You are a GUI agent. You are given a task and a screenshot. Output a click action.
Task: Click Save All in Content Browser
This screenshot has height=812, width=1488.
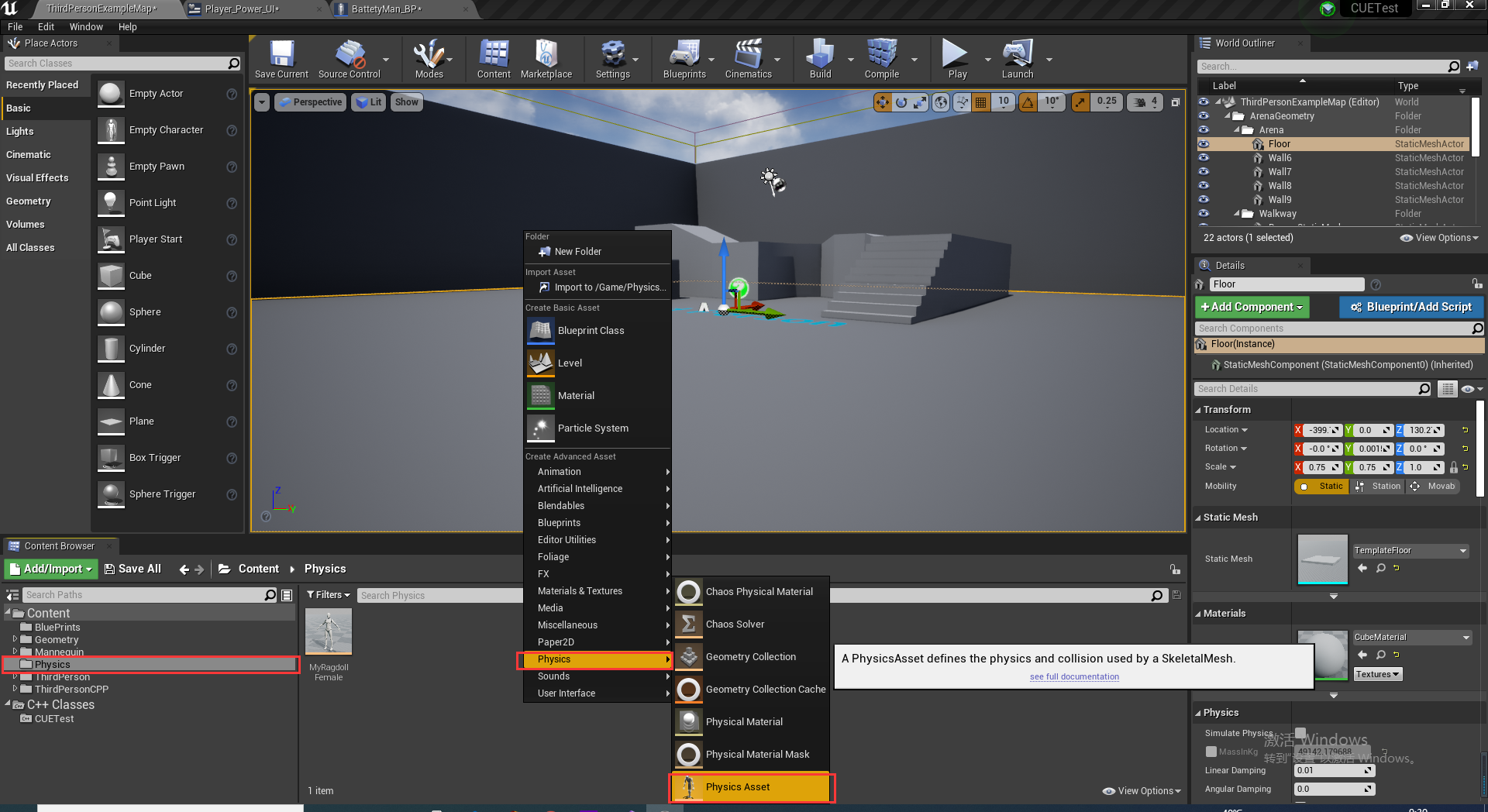point(133,569)
